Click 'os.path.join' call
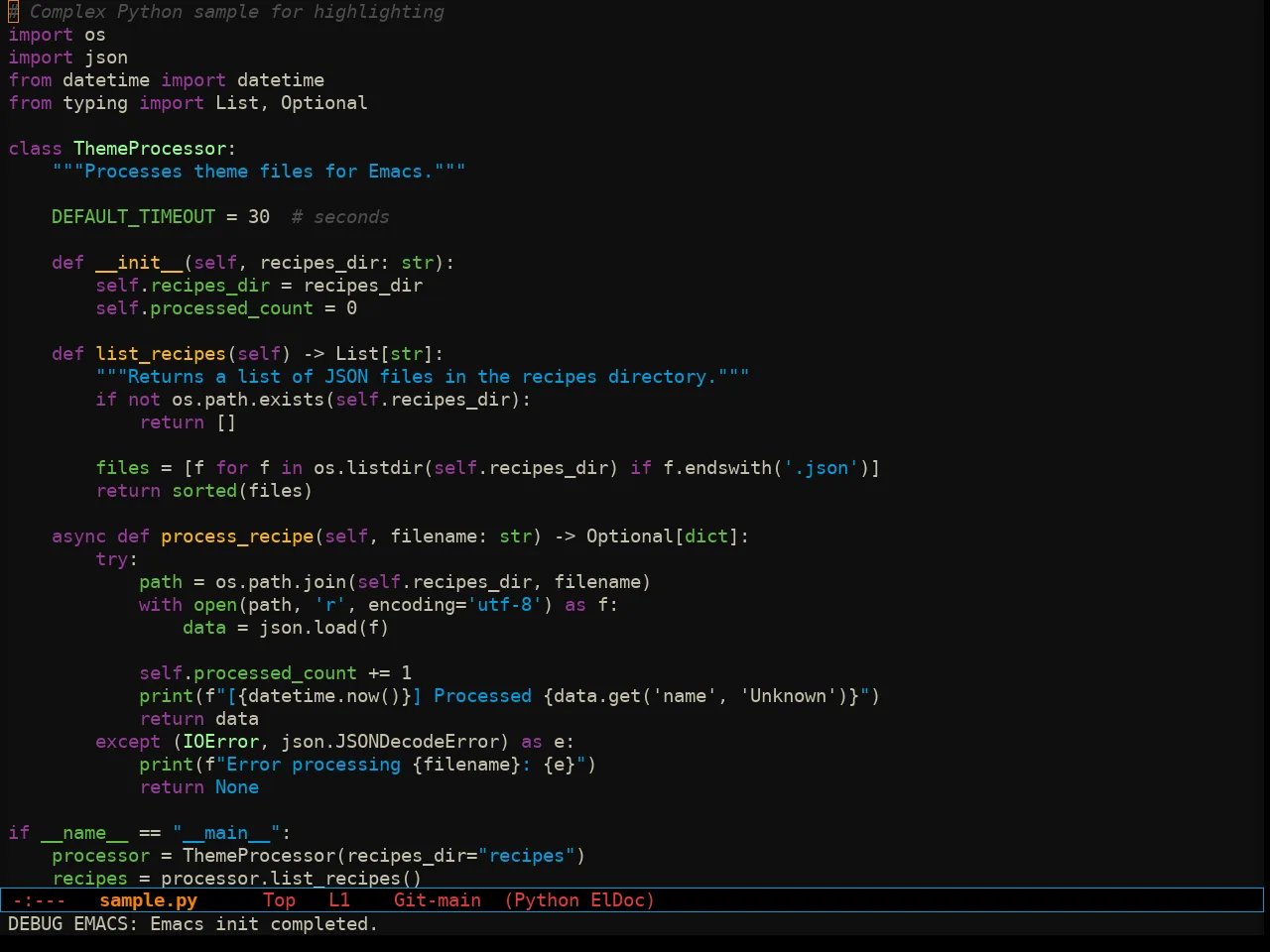This screenshot has height=952, width=1270. point(281,582)
